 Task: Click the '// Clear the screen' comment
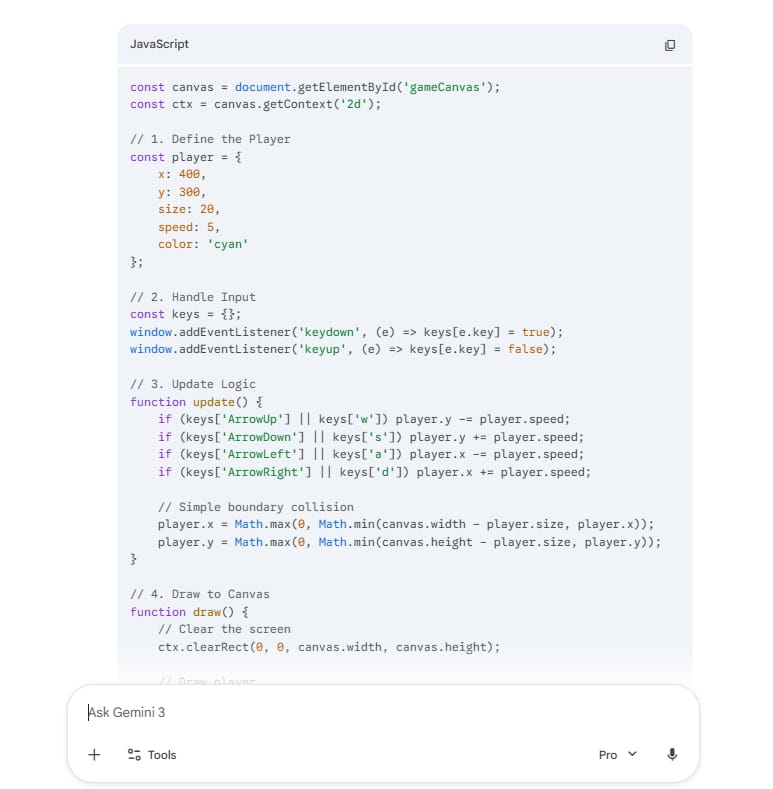pos(224,629)
